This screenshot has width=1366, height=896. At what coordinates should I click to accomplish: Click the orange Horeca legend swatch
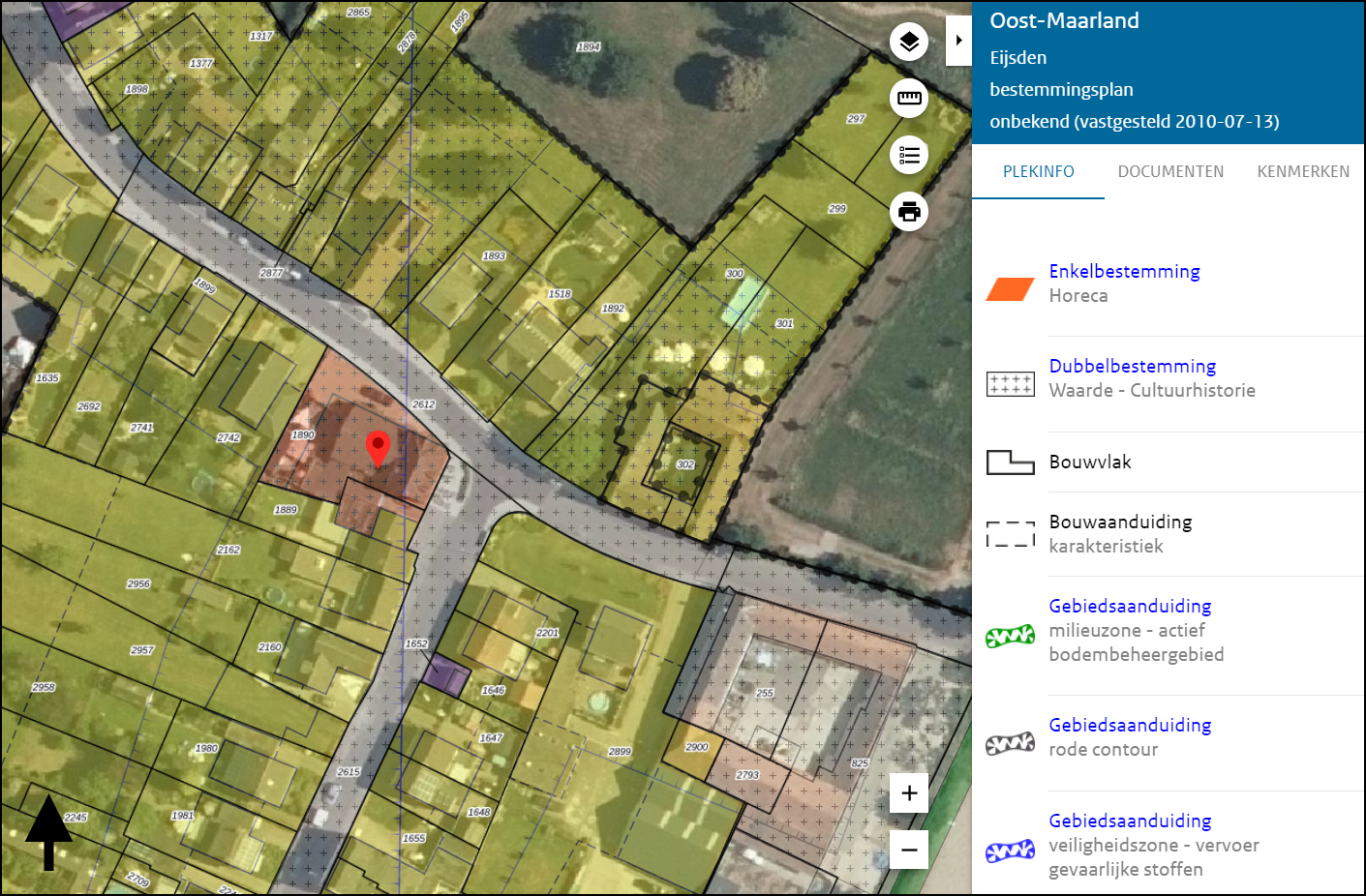coord(1010,288)
